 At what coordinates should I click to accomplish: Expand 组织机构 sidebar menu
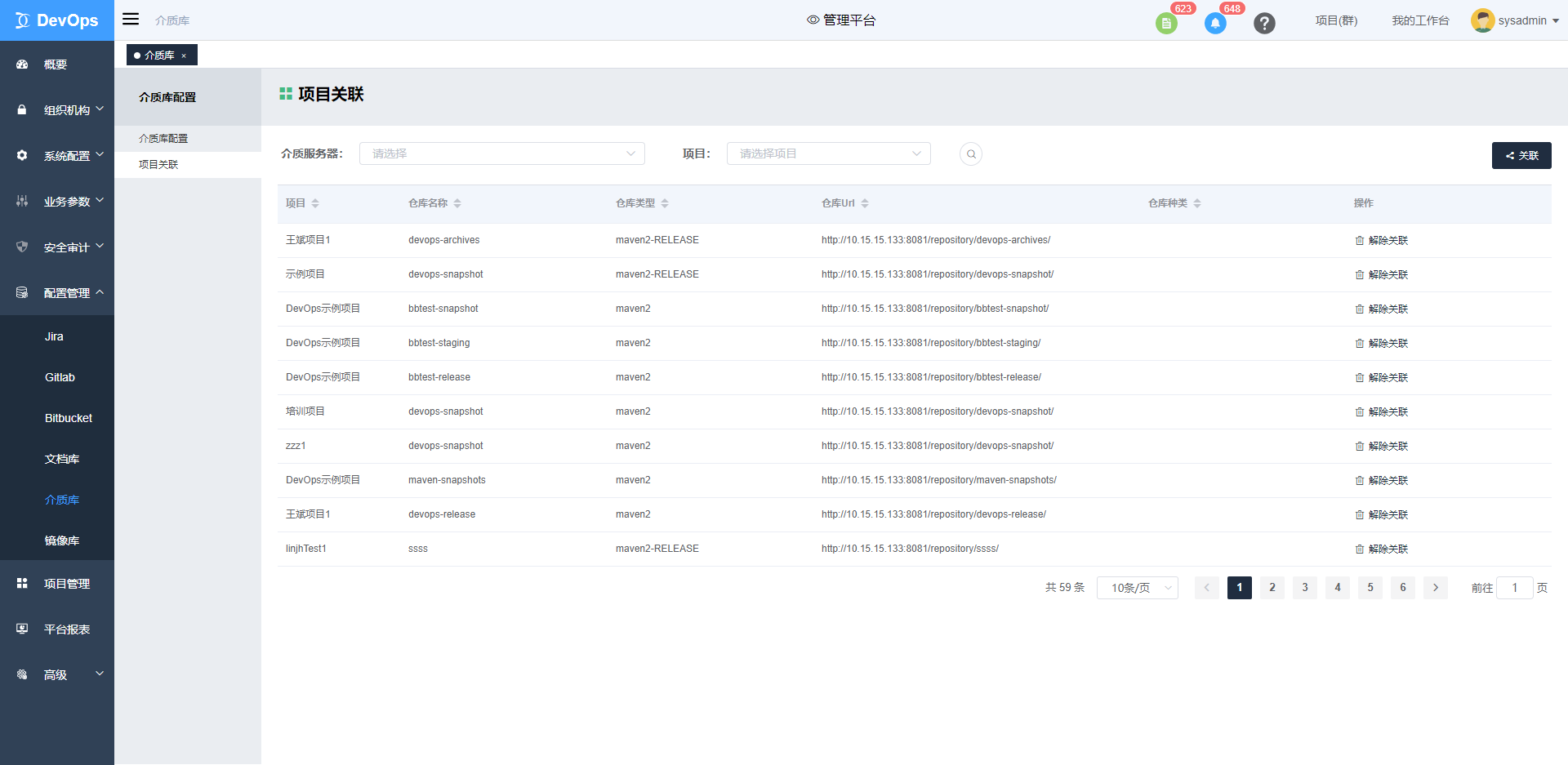[57, 110]
